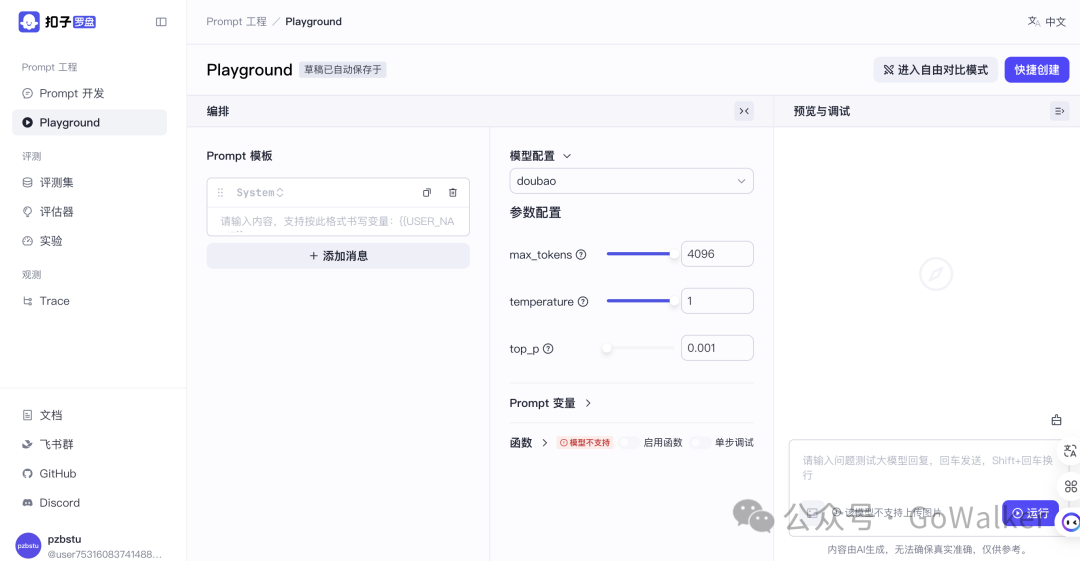Open 文档 link in the sidebar

(x=90, y=415)
